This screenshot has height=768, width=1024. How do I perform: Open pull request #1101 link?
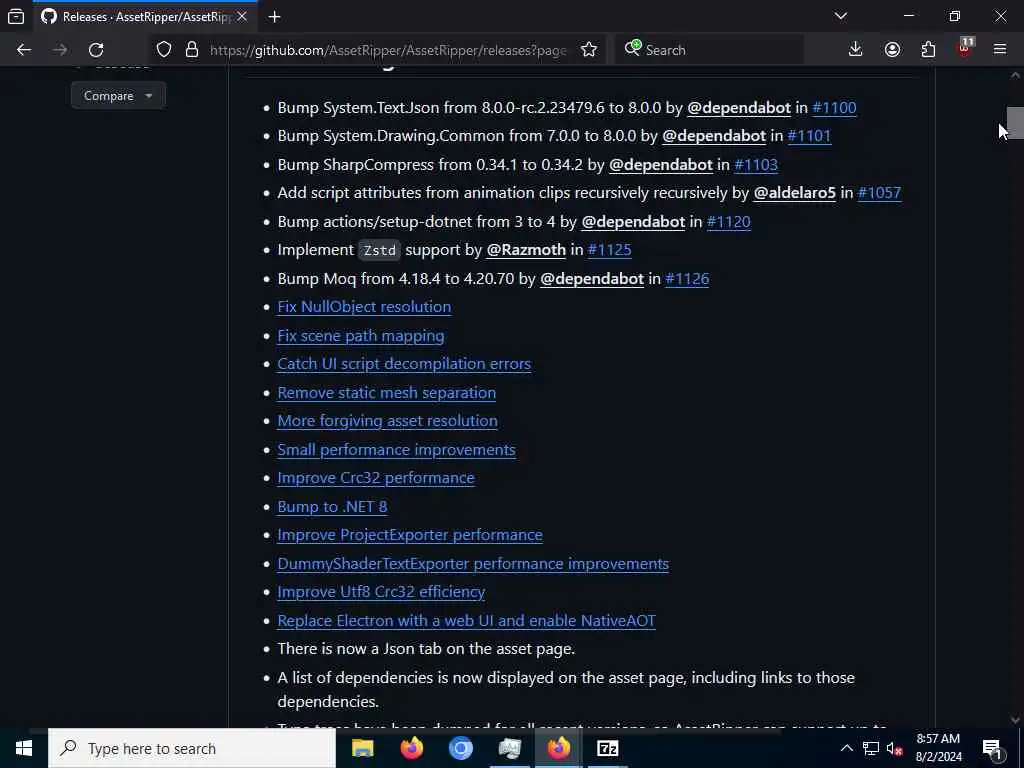point(809,136)
